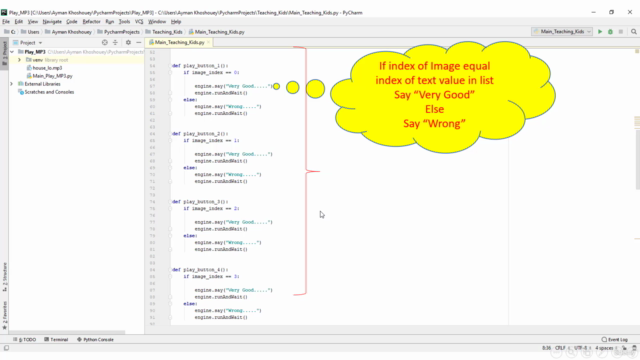Collapse all in the Project panel
Screen dimensions: 640x360
(x=115, y=42)
